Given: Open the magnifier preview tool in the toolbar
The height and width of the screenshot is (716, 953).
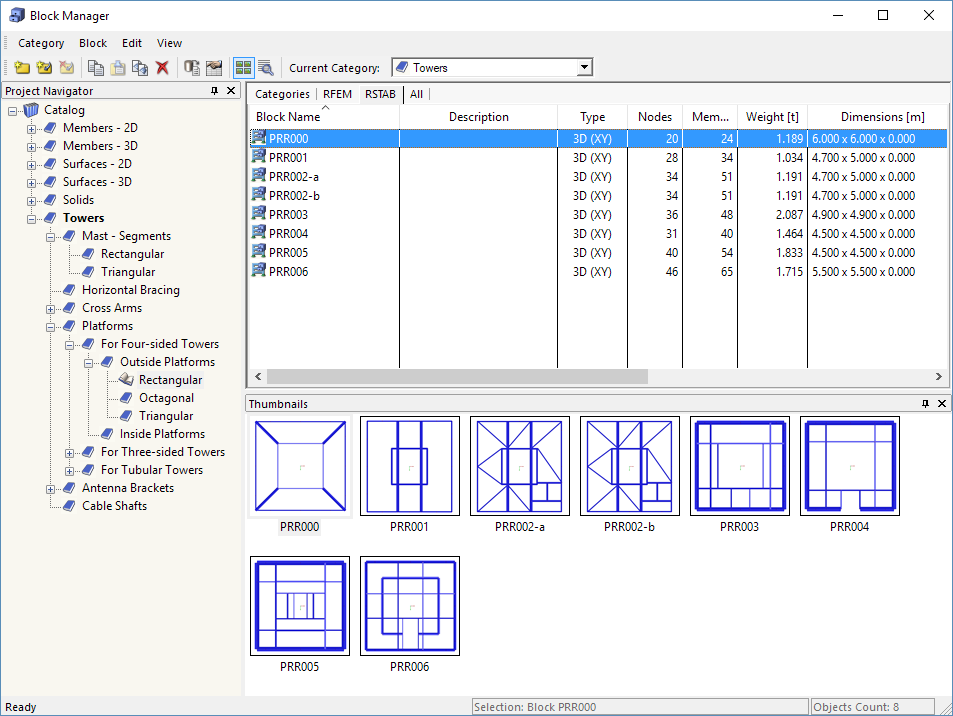Looking at the screenshot, I should coord(264,67).
